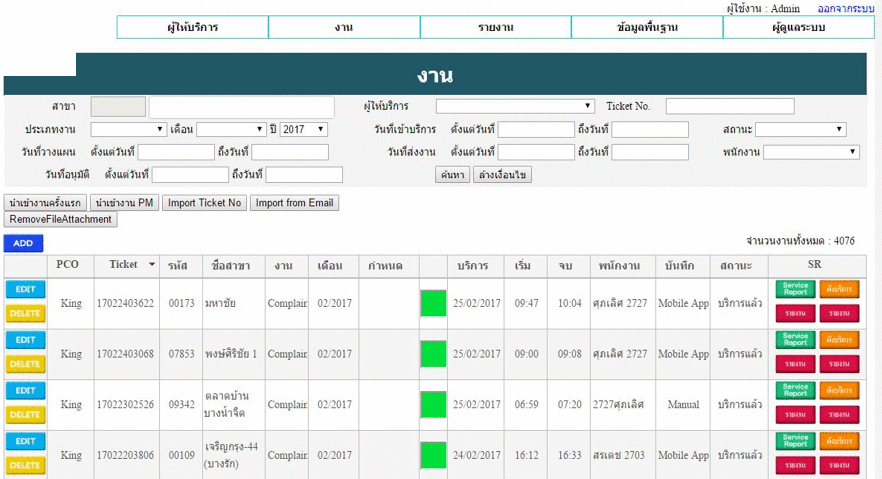Click Import from Email button

tap(294, 203)
